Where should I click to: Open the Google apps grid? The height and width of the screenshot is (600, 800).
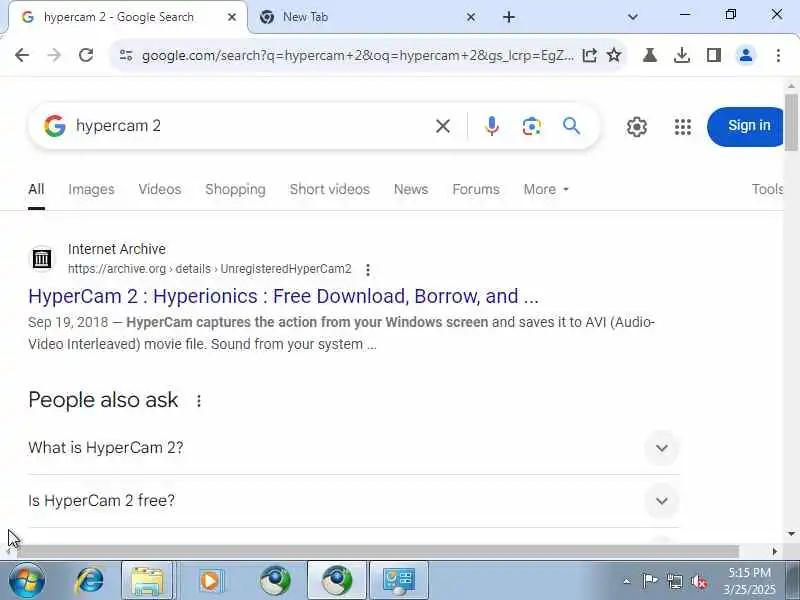click(683, 127)
